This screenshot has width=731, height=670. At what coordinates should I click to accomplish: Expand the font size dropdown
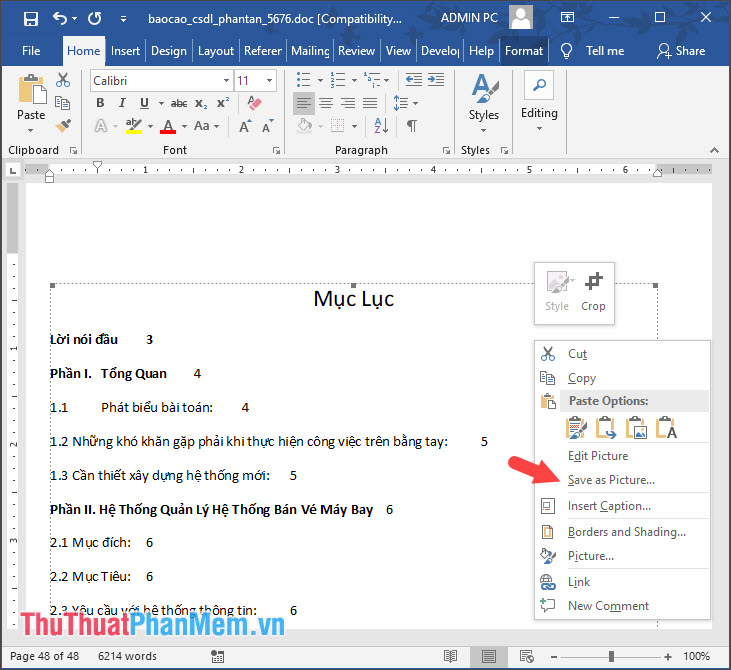click(x=270, y=80)
